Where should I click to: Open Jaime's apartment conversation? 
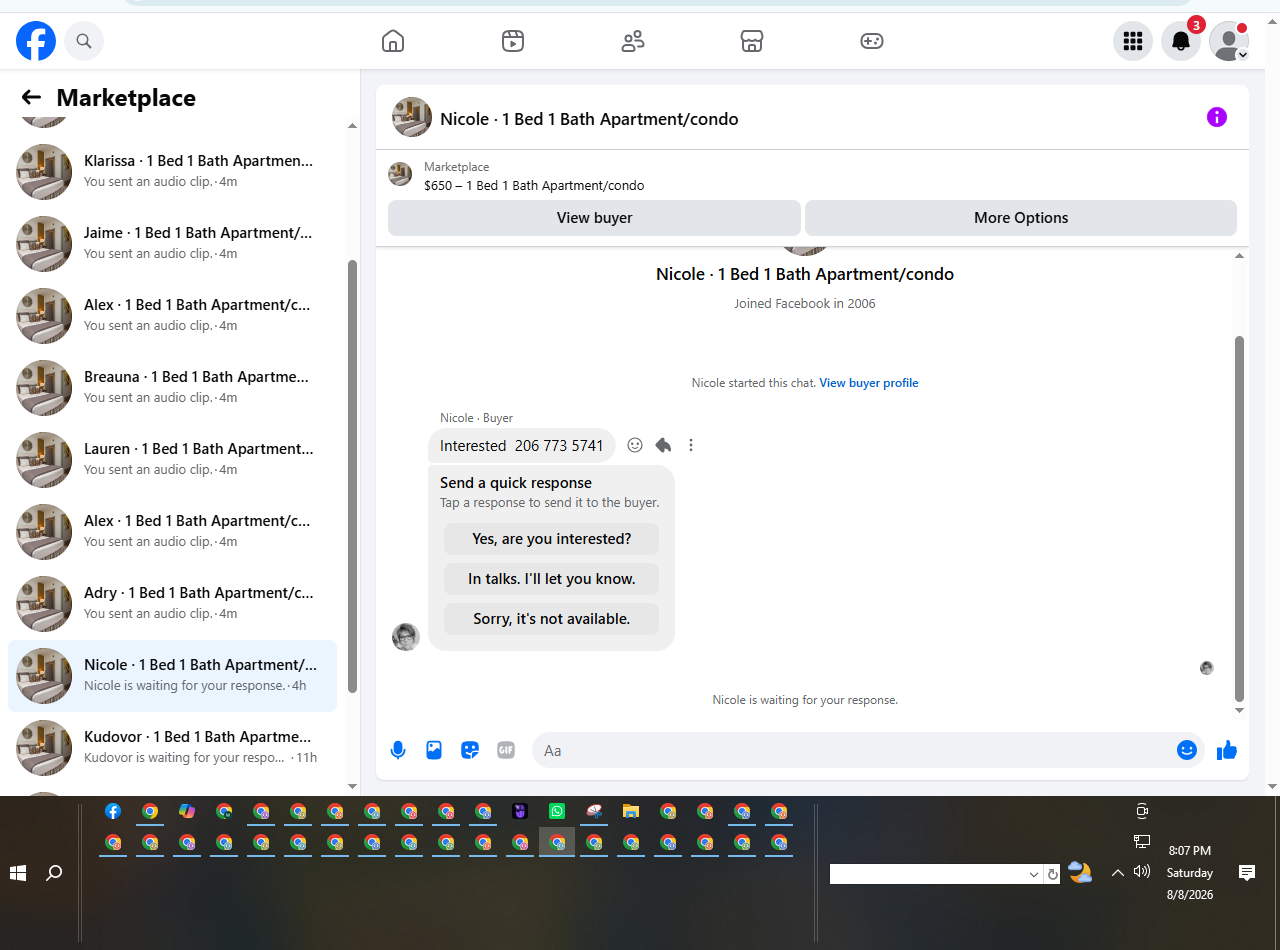click(x=172, y=243)
